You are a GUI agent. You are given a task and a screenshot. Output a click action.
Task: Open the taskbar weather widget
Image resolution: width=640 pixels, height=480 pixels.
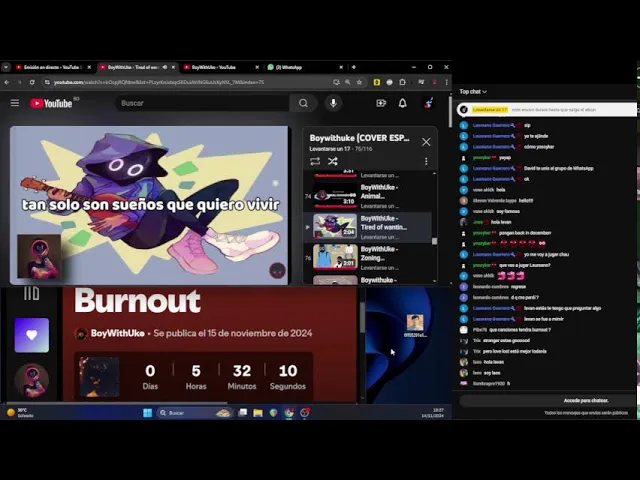[20, 413]
